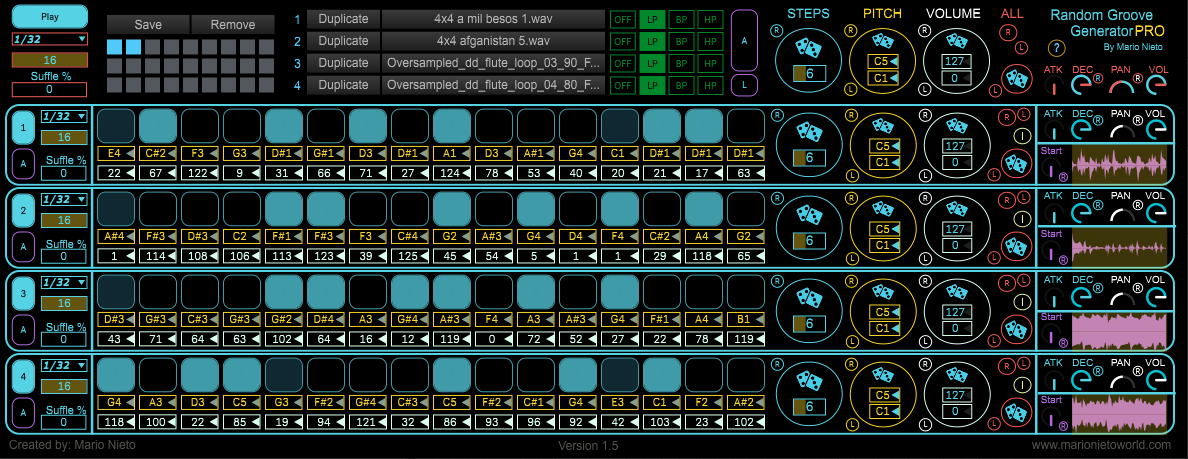Toggle the LP filter for sample 1

652,19
